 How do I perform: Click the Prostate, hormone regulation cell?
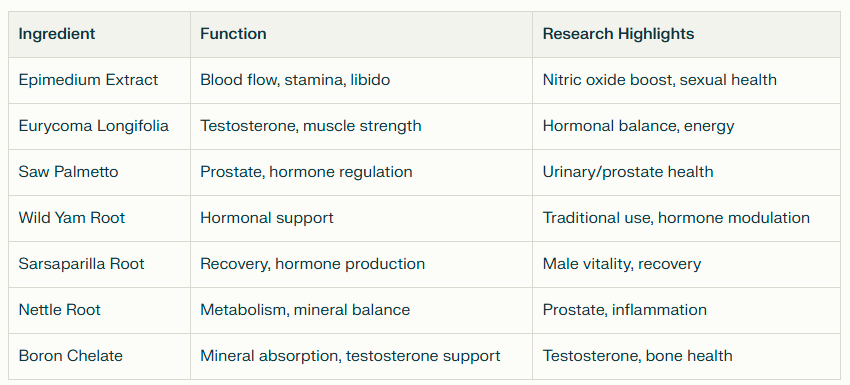361,172
